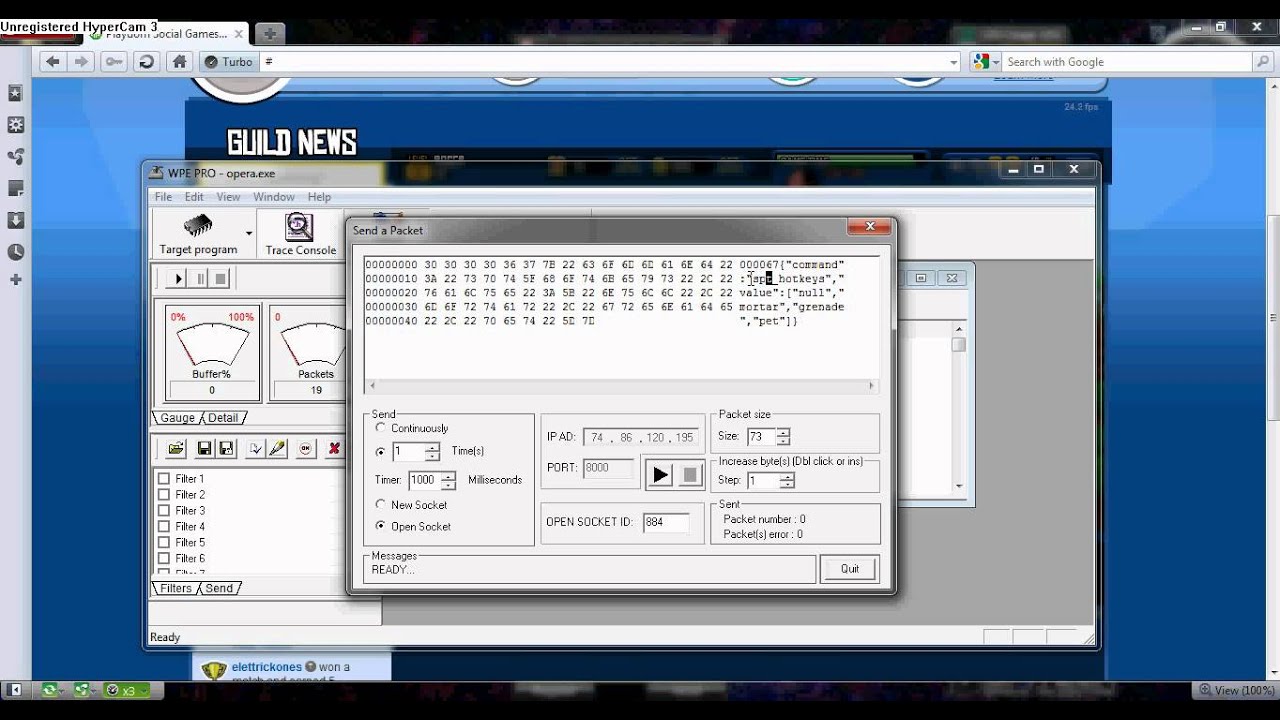Image resolution: width=1280 pixels, height=720 pixels.
Task: Open the Help menu
Action: [x=319, y=197]
